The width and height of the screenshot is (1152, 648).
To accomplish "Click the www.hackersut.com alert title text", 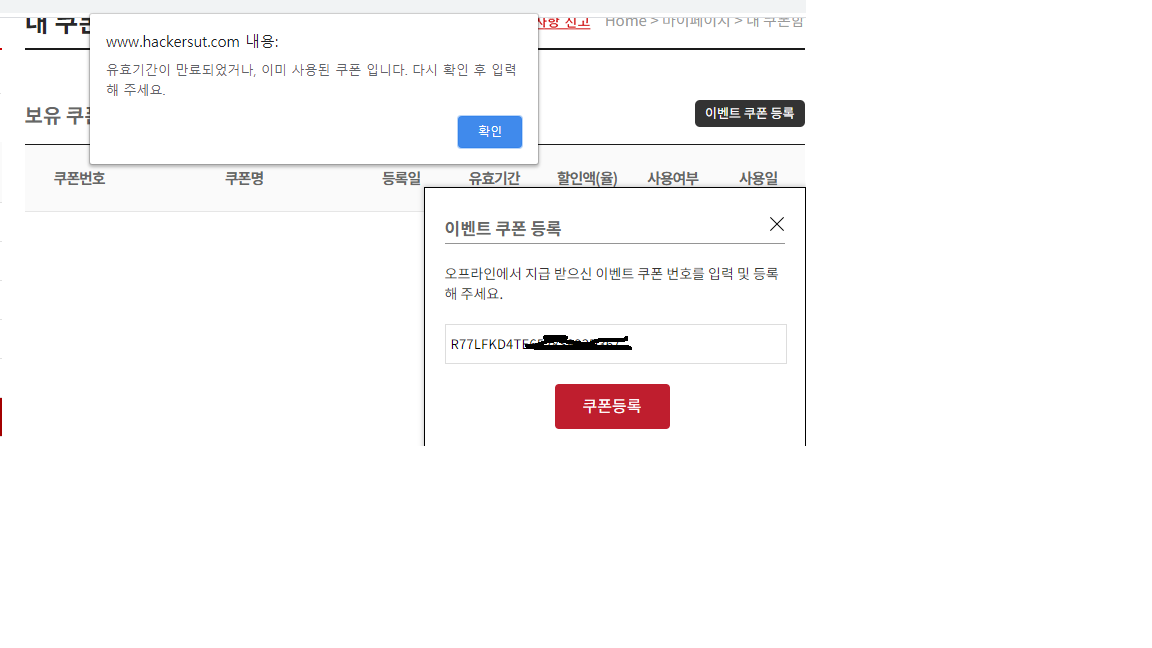I will [192, 42].
